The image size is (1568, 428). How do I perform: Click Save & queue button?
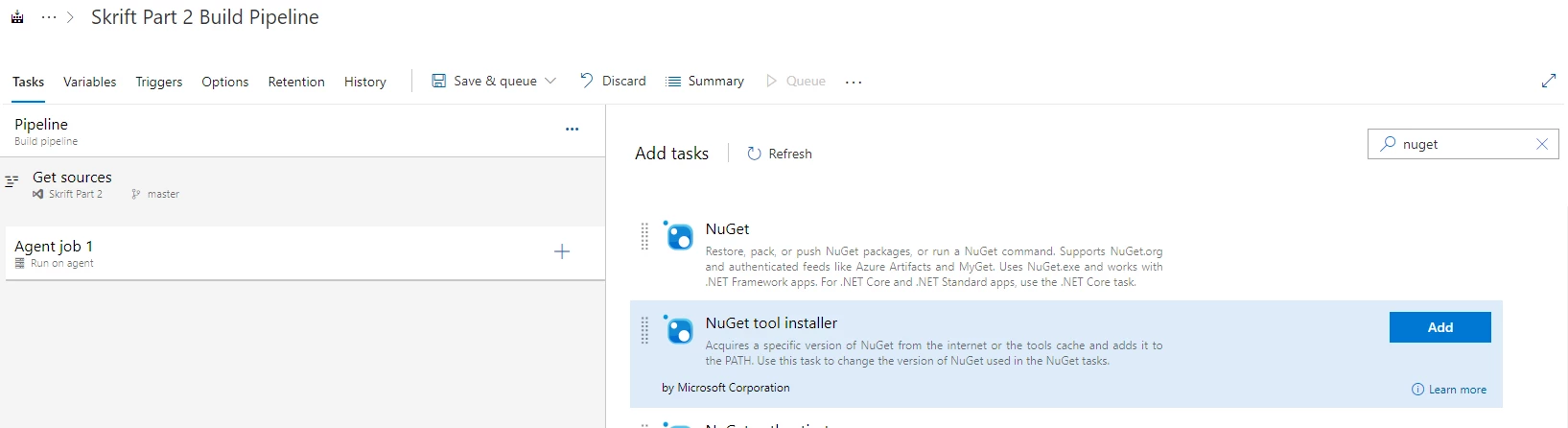point(494,81)
